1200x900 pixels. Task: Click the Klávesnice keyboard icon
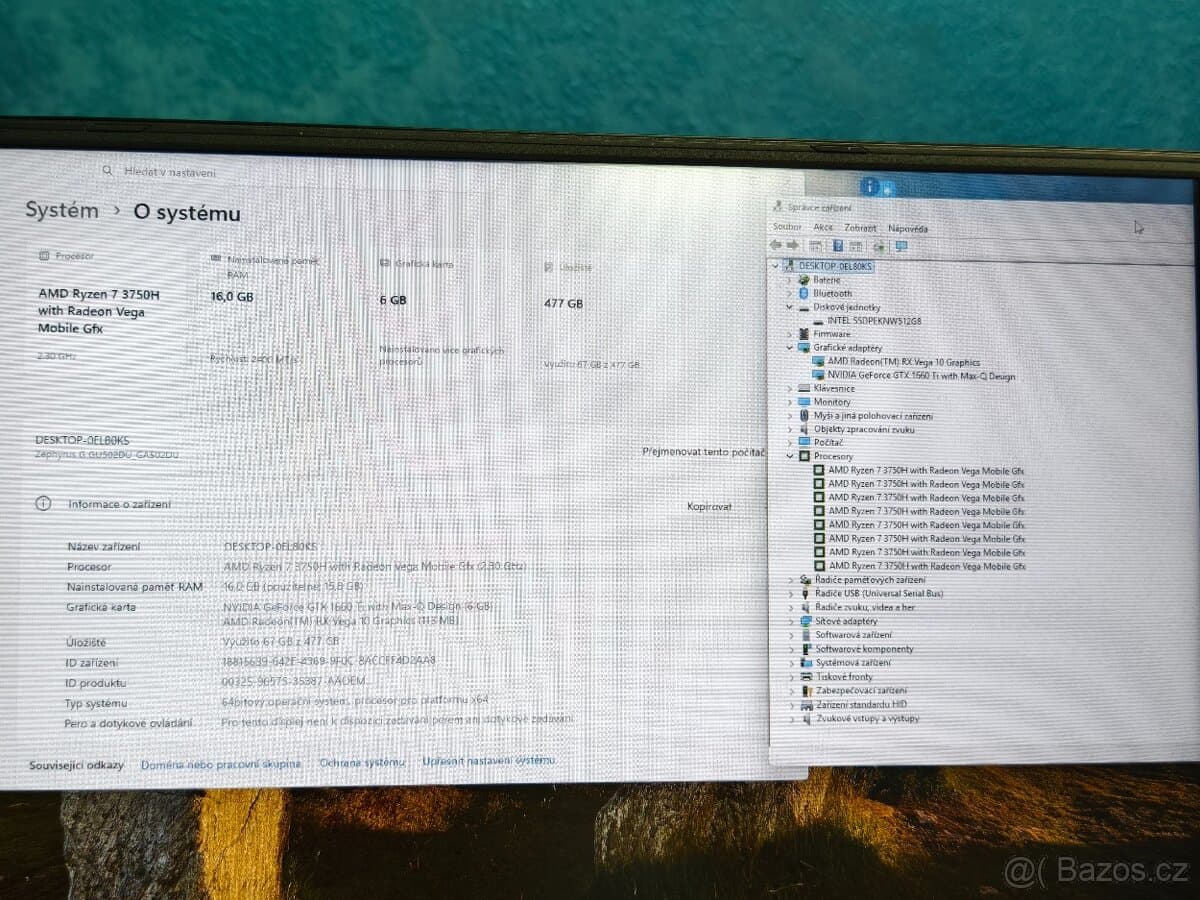(x=804, y=388)
